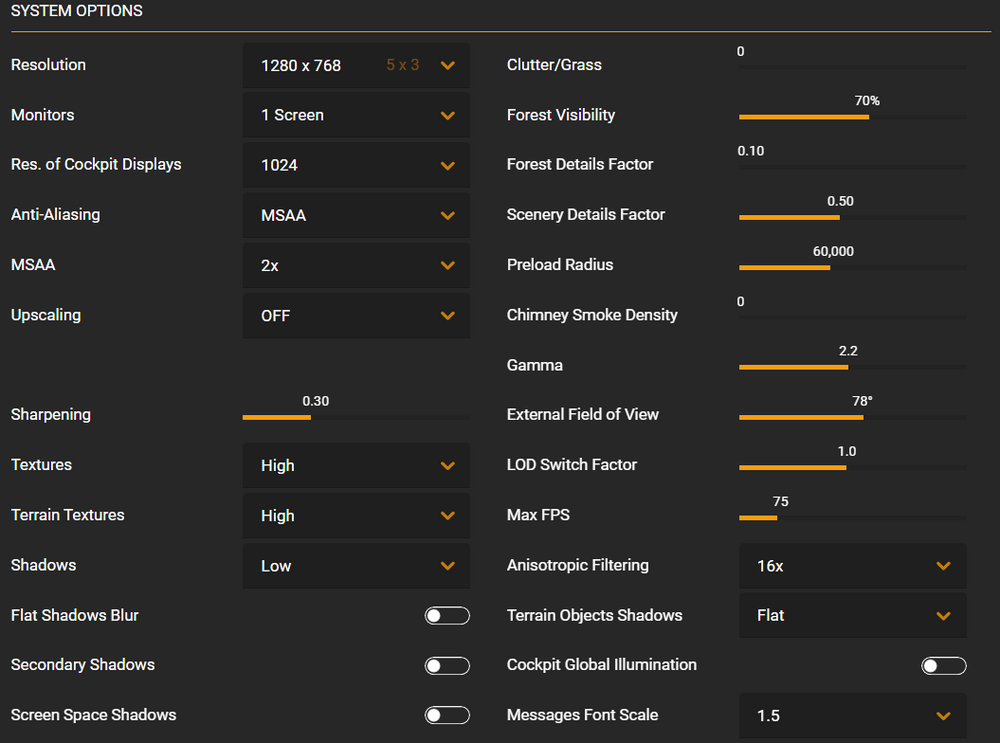This screenshot has width=1000, height=743.
Task: Open the Resolution dropdown showing 1280 x 768
Action: [355, 65]
